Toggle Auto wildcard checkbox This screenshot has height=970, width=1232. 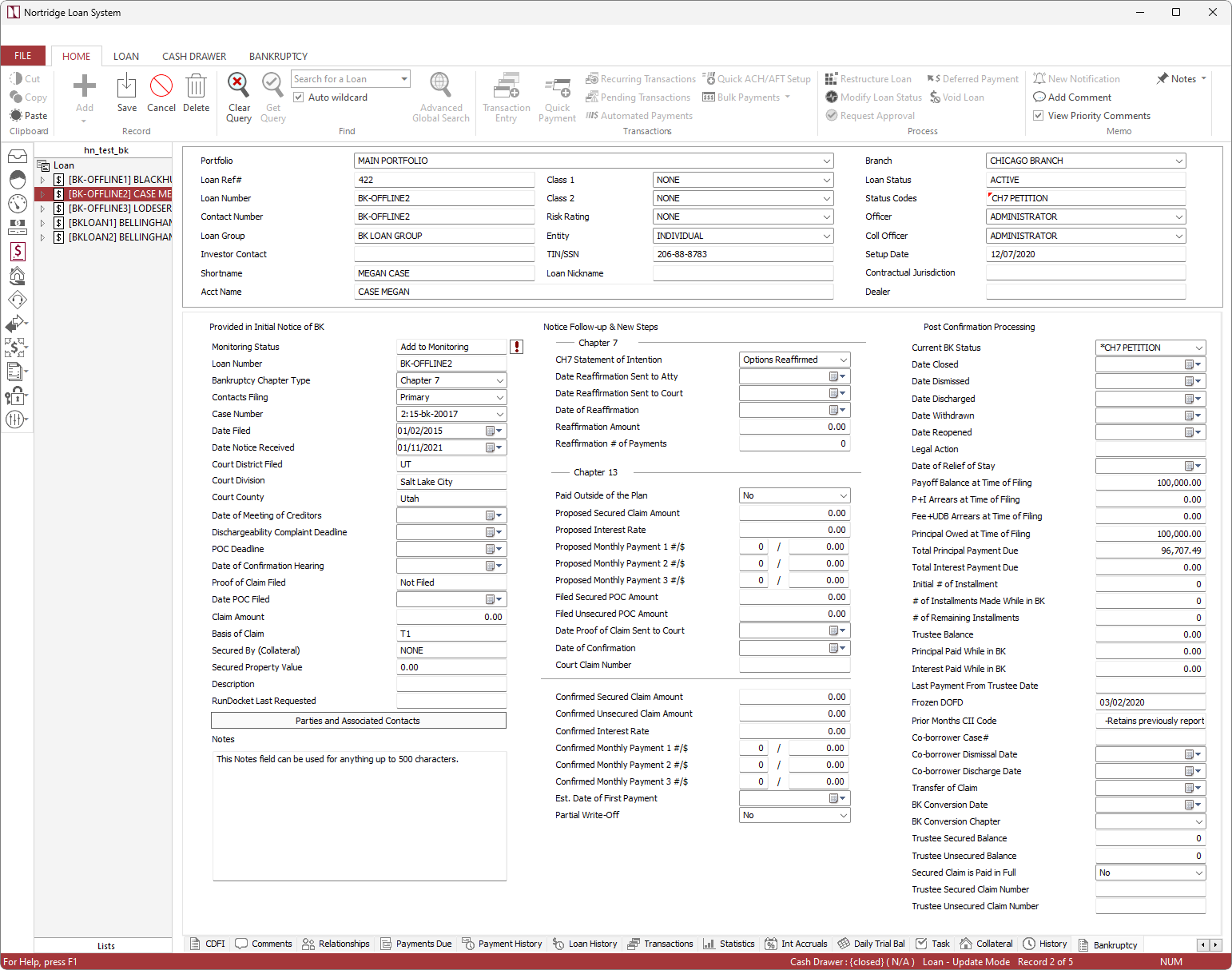(299, 97)
